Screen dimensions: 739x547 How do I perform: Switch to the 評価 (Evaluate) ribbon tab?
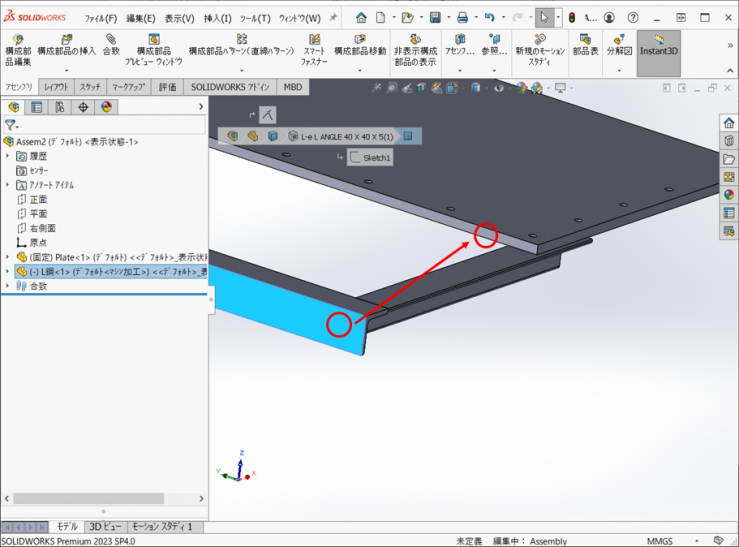(x=167, y=87)
